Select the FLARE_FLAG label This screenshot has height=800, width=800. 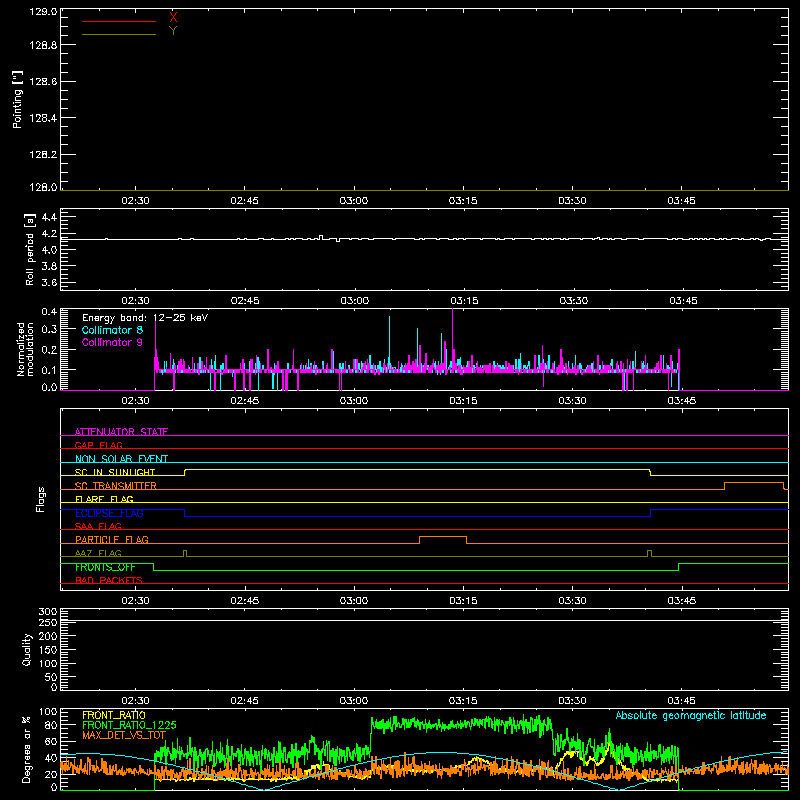(x=104, y=499)
